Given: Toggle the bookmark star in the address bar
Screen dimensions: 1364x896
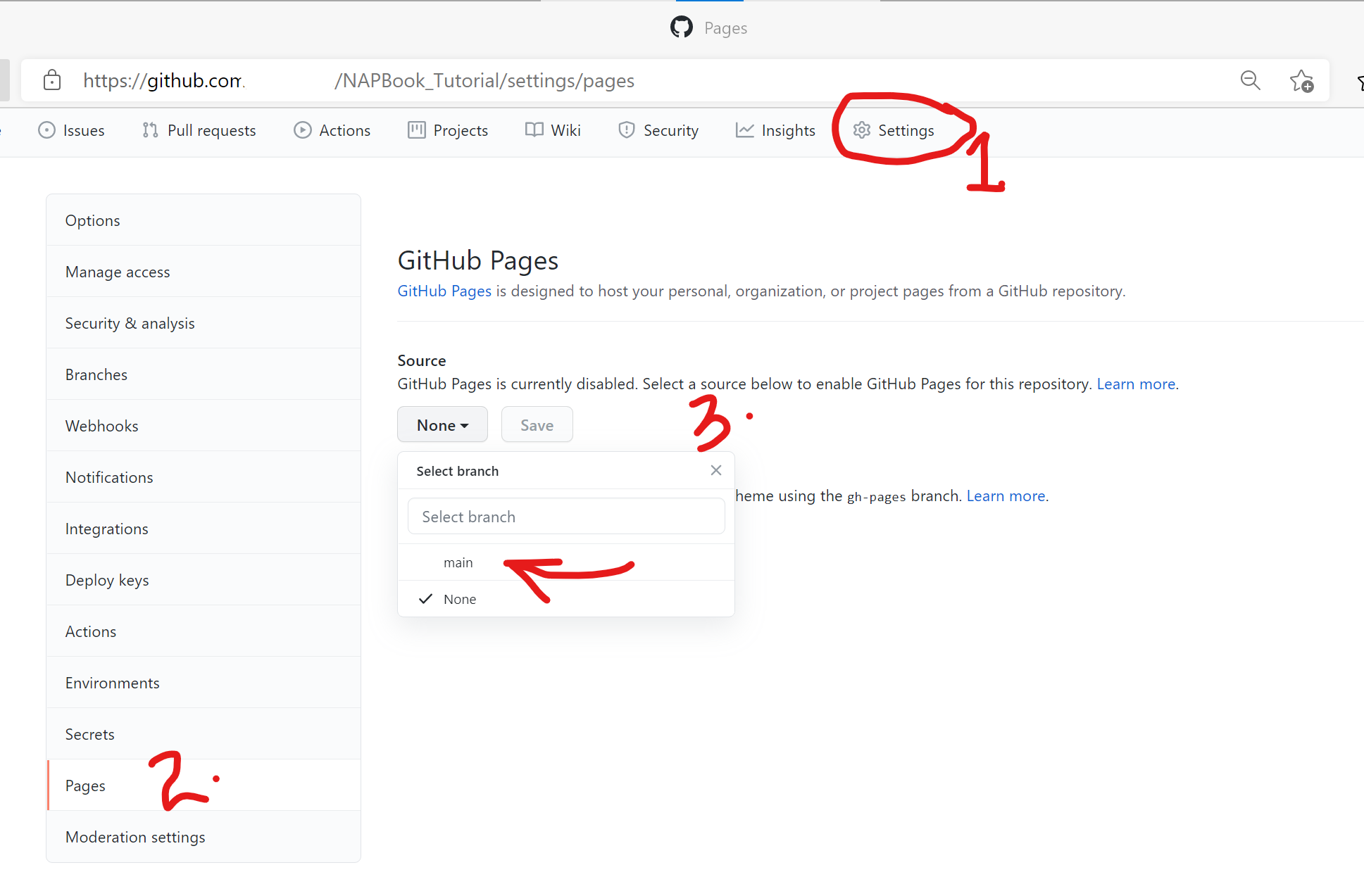Looking at the screenshot, I should (x=1301, y=80).
